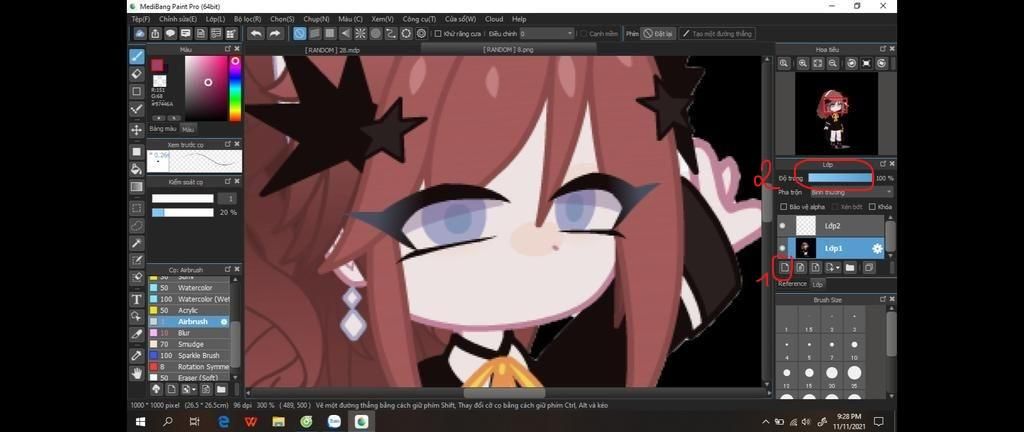Select the Smudge brush

[189, 344]
